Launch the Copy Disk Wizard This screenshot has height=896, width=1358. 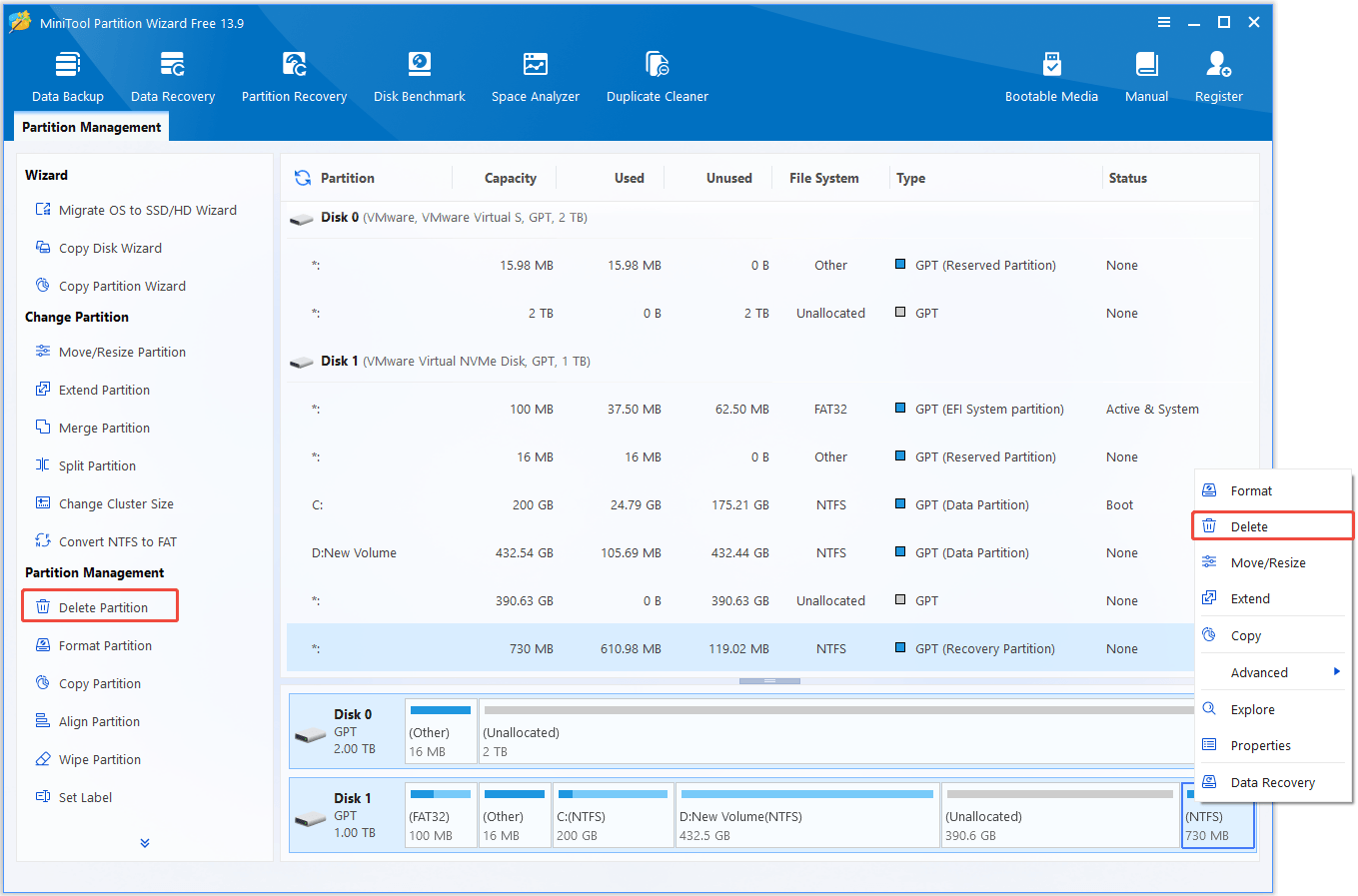click(x=99, y=248)
